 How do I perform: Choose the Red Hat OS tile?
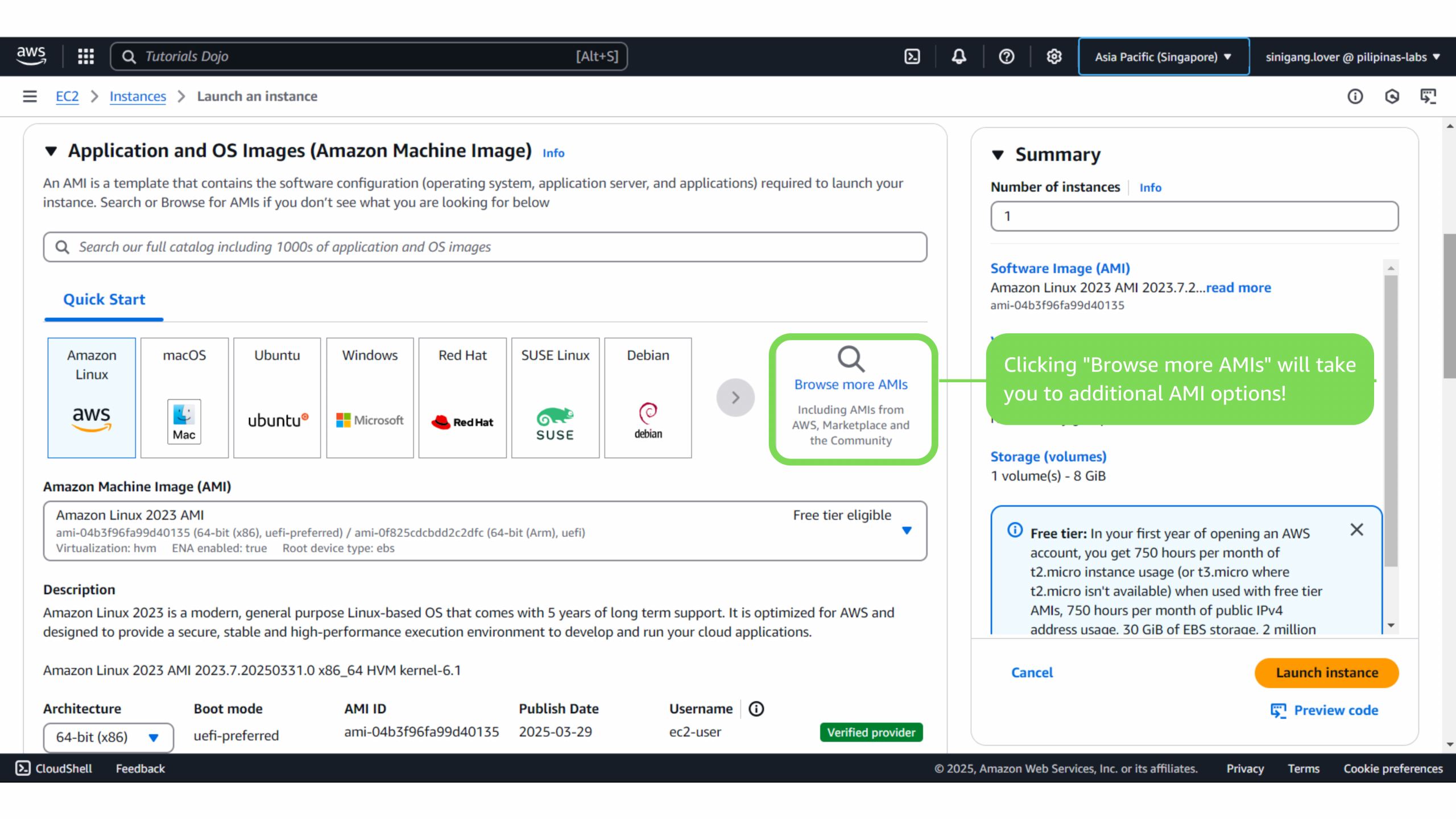tap(462, 398)
